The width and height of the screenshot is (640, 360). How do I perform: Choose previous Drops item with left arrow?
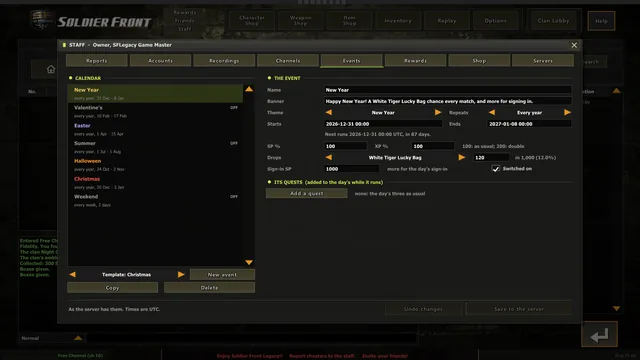tap(329, 157)
